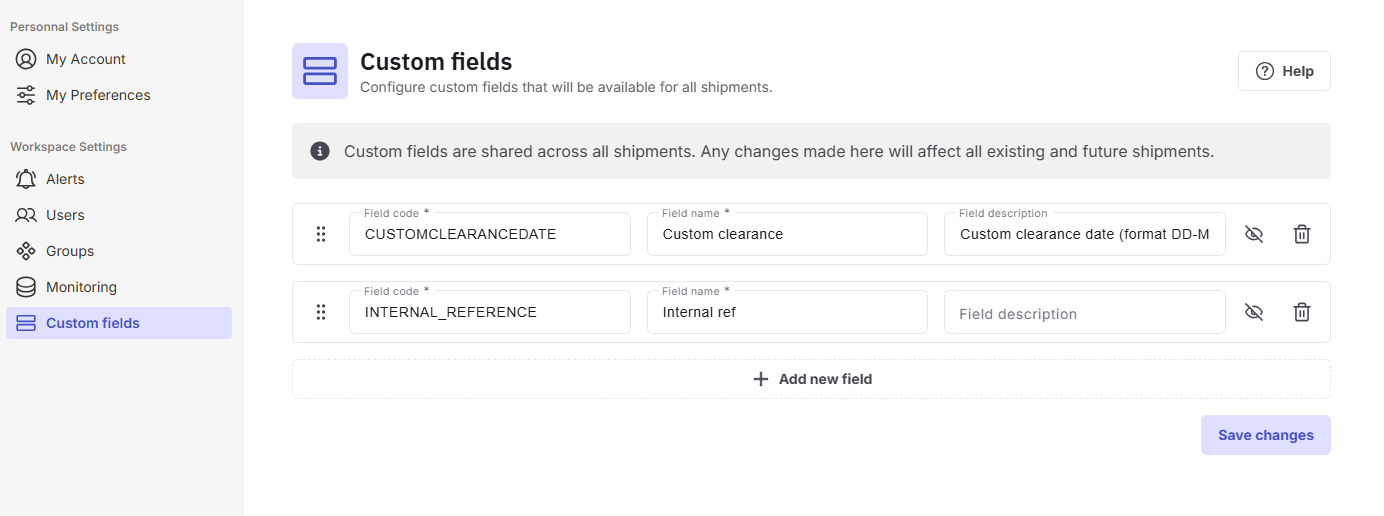The width and height of the screenshot is (1384, 516).
Task: Click the info icon in the notice banner
Action: click(320, 152)
